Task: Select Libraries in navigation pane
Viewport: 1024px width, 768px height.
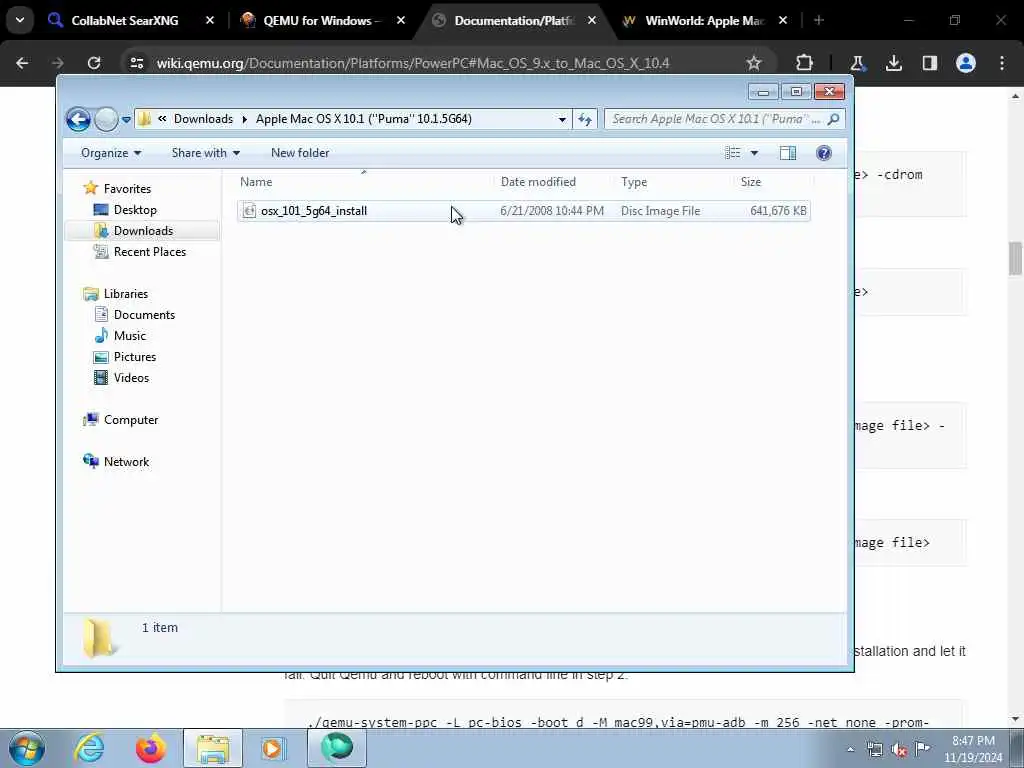Action: (x=125, y=294)
